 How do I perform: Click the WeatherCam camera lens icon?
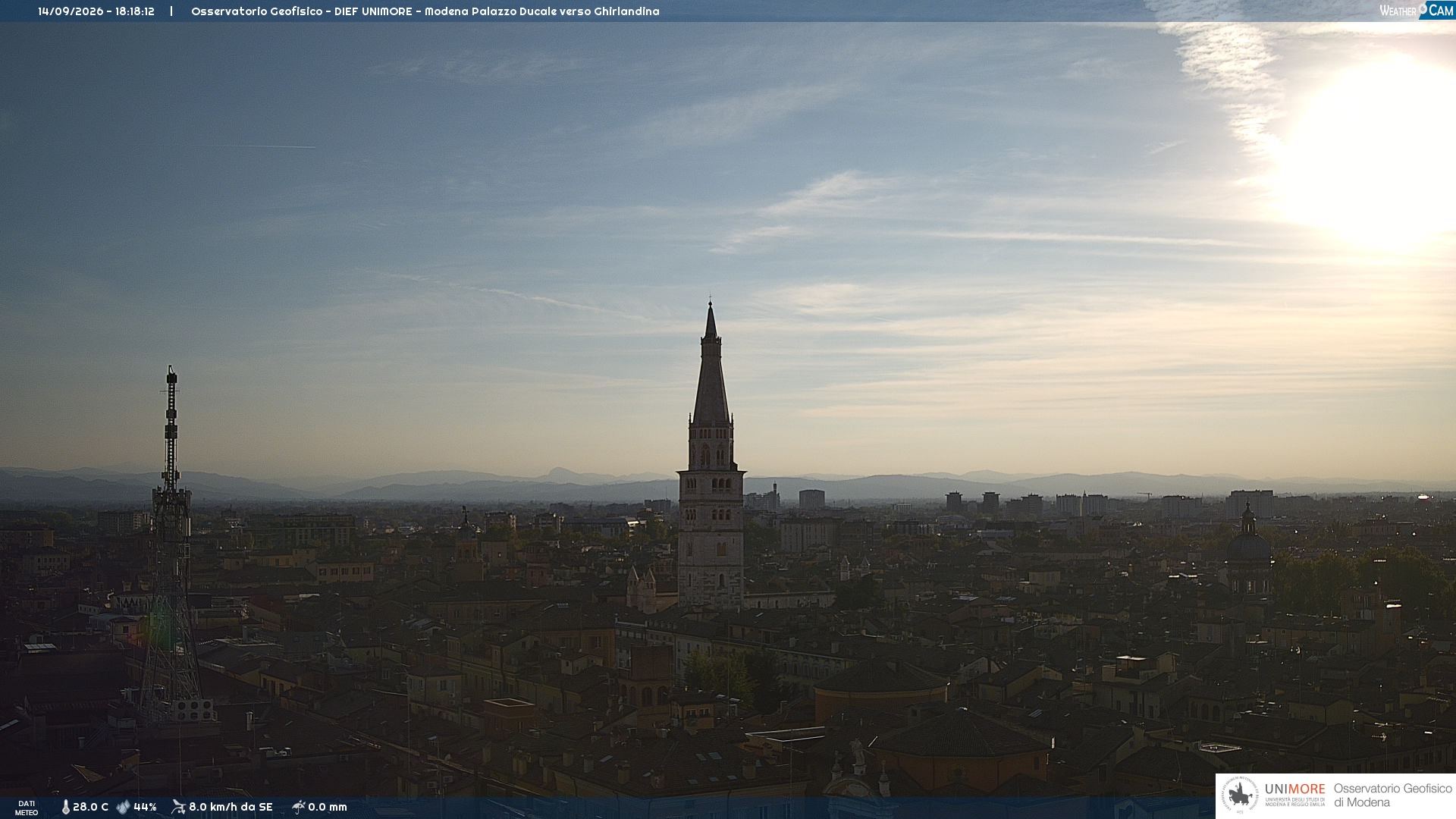pyautogui.click(x=1423, y=8)
